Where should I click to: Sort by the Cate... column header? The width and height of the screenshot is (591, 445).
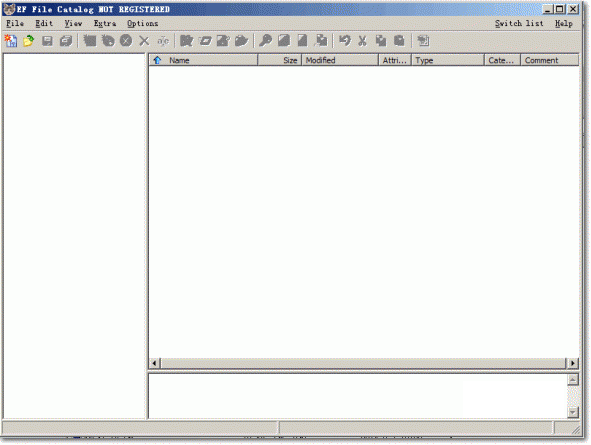[502, 60]
